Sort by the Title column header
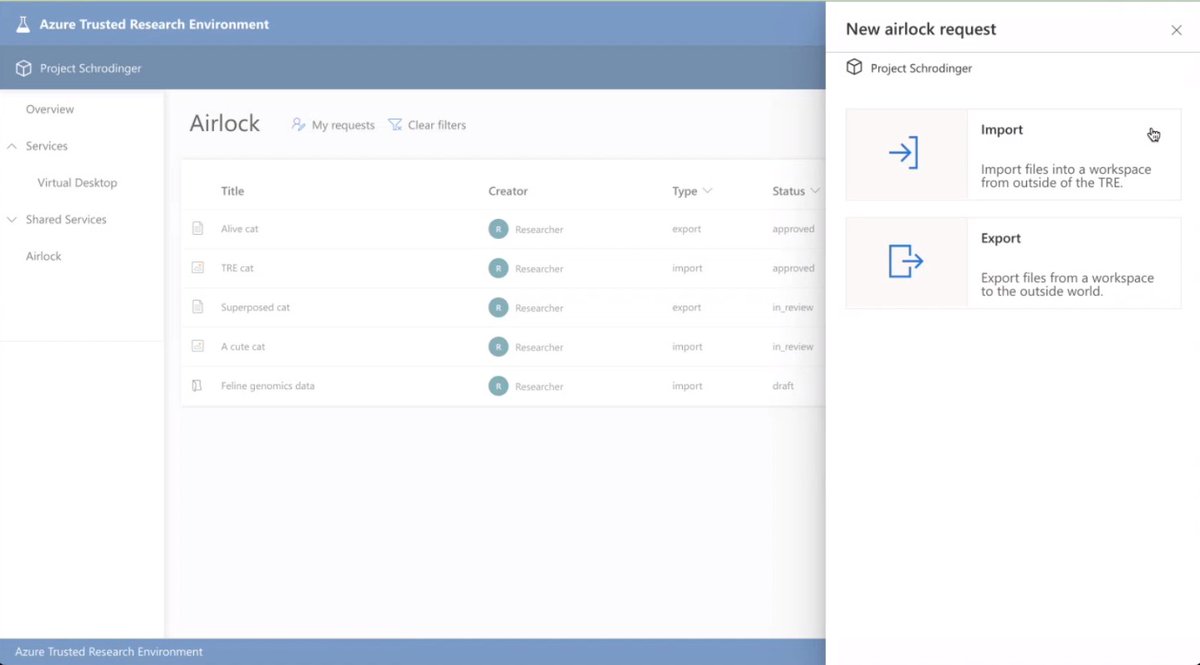The height and width of the screenshot is (665, 1200). coord(232,191)
